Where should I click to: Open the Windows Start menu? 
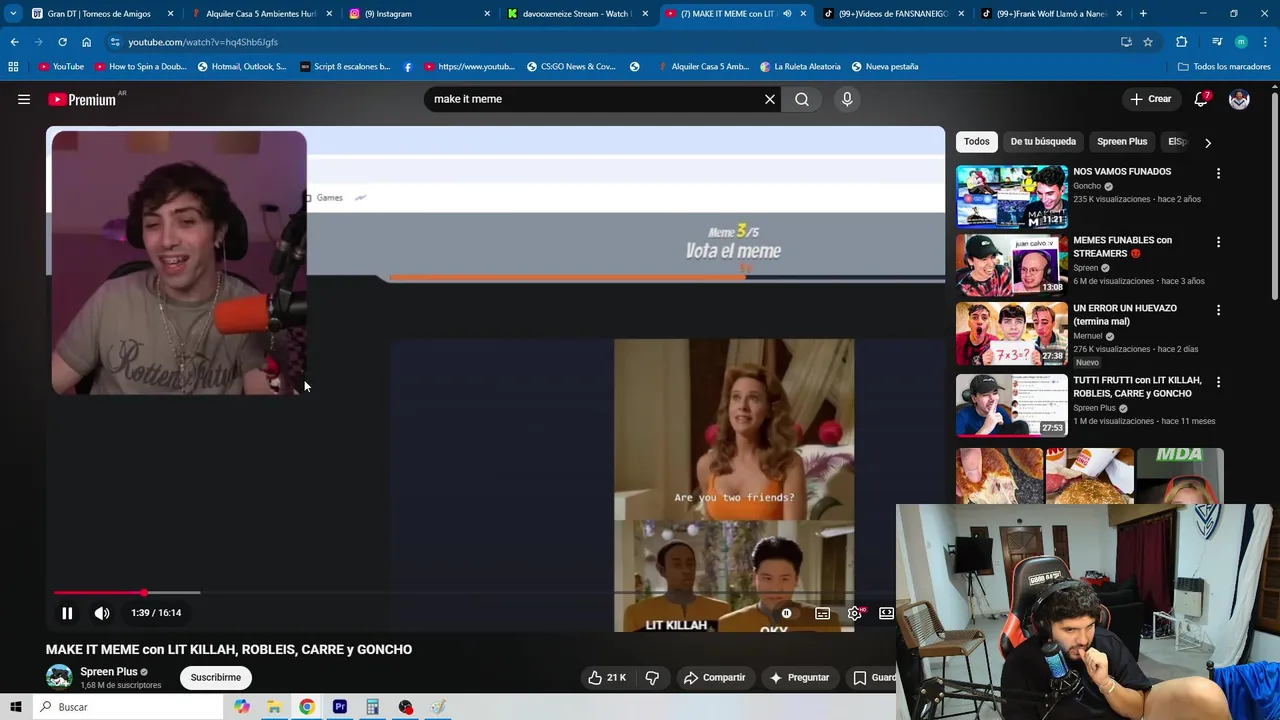16,707
